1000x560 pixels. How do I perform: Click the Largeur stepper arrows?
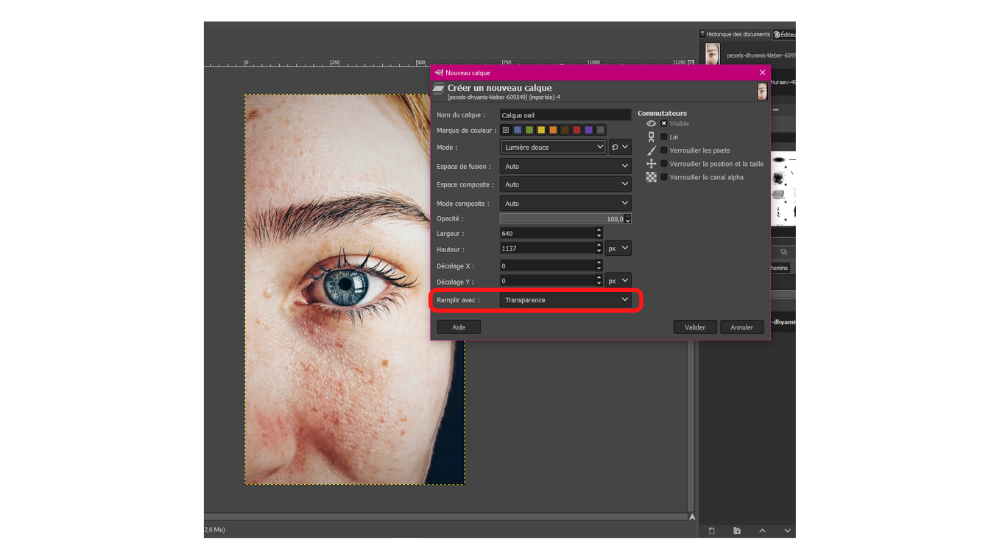[599, 233]
